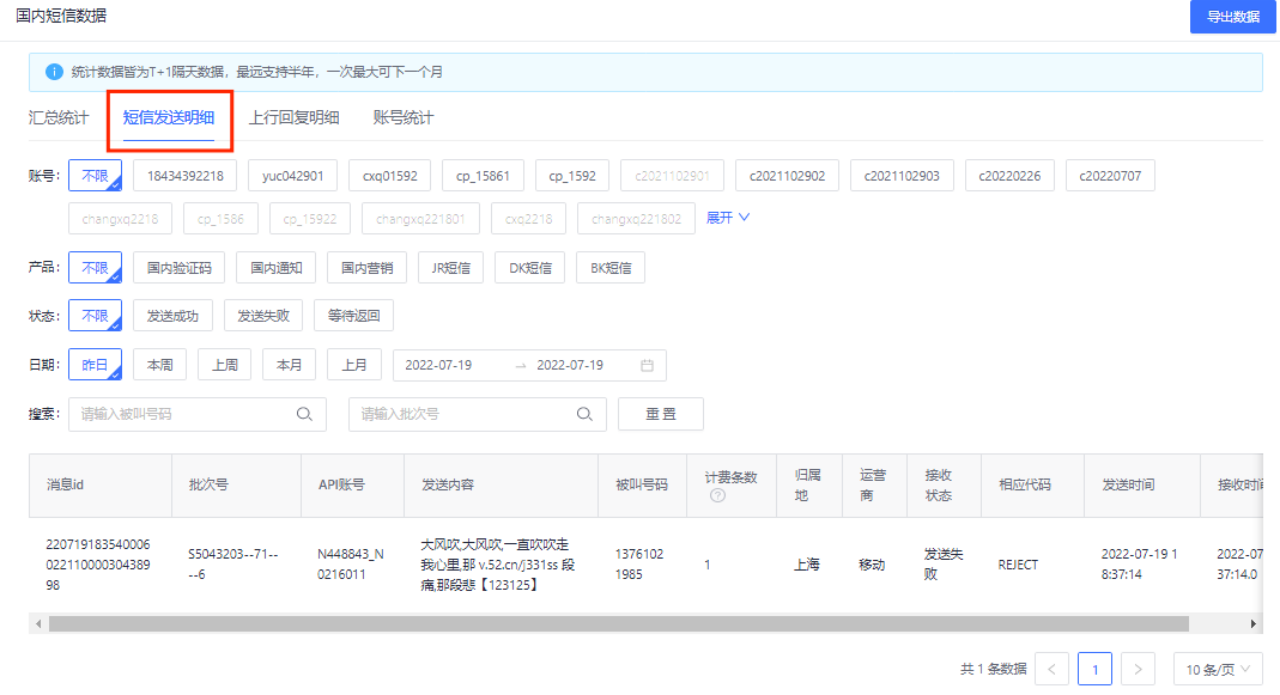This screenshot has width=1280, height=695.
Task: Filter product by 国内通知
Action: click(276, 268)
